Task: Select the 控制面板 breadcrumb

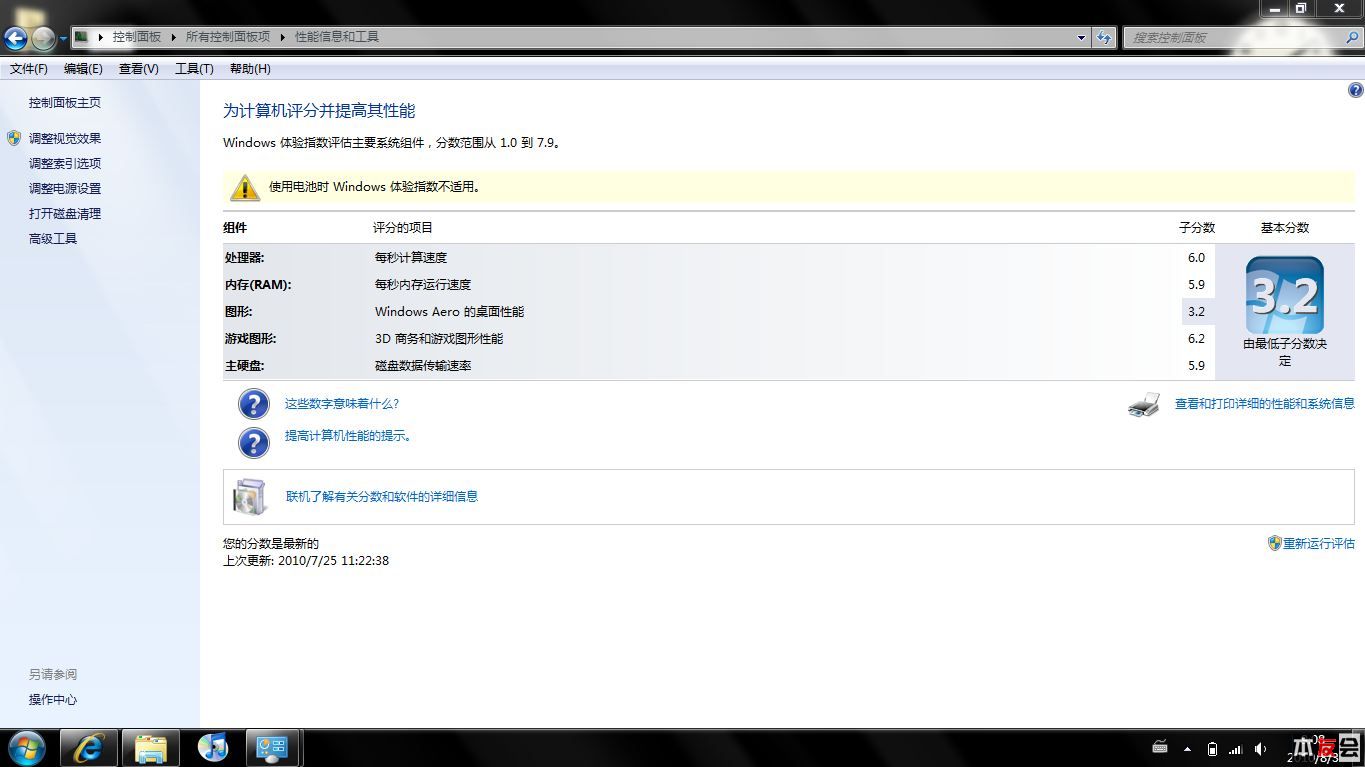Action: [137, 37]
